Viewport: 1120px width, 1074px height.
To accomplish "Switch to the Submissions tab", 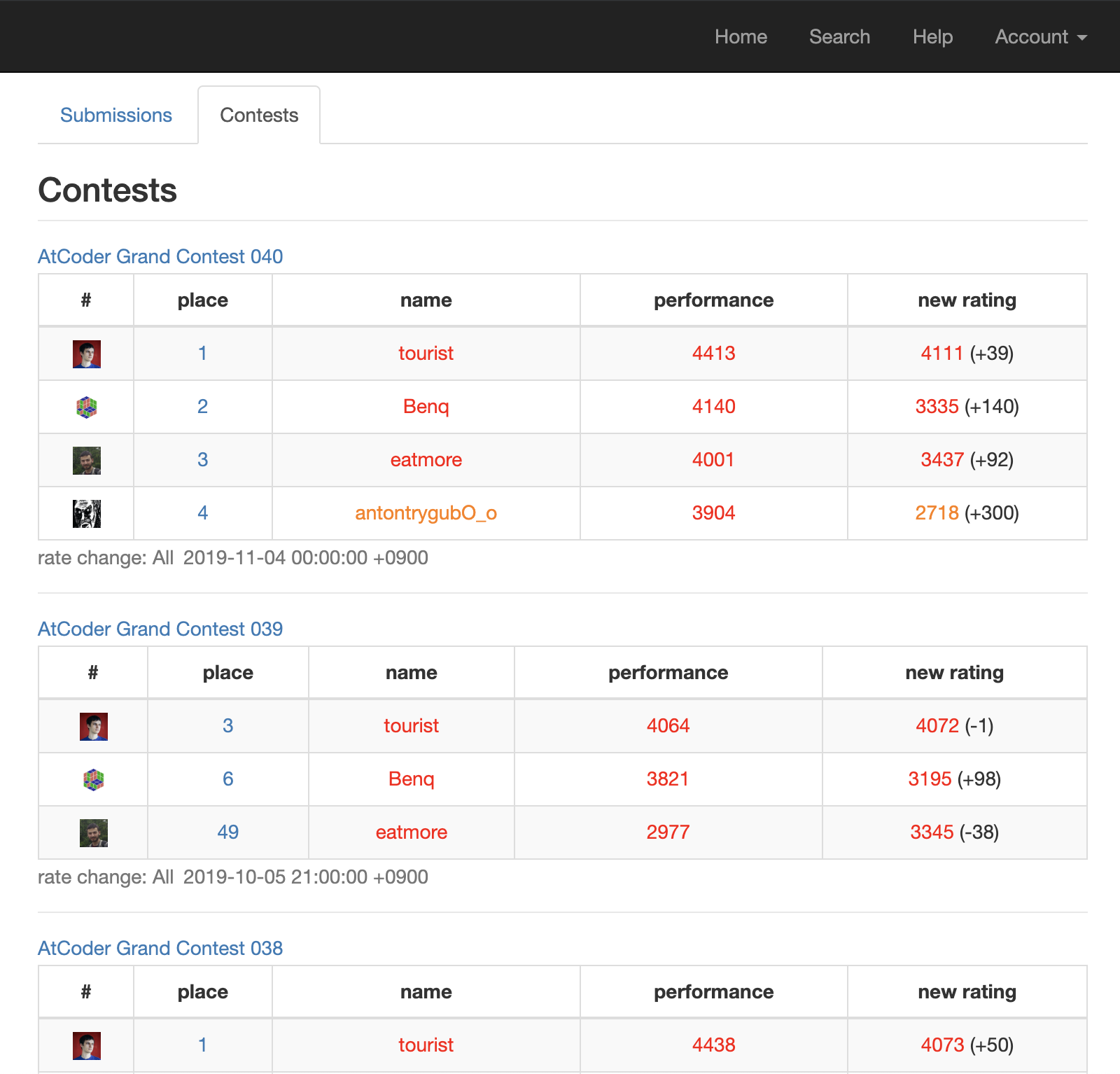I will coord(116,115).
